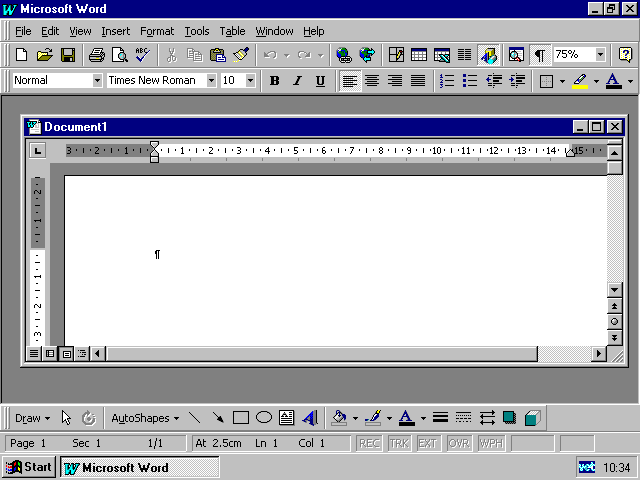Toggle Bold formatting
Image resolution: width=640 pixels, height=480 pixels.
(275, 81)
